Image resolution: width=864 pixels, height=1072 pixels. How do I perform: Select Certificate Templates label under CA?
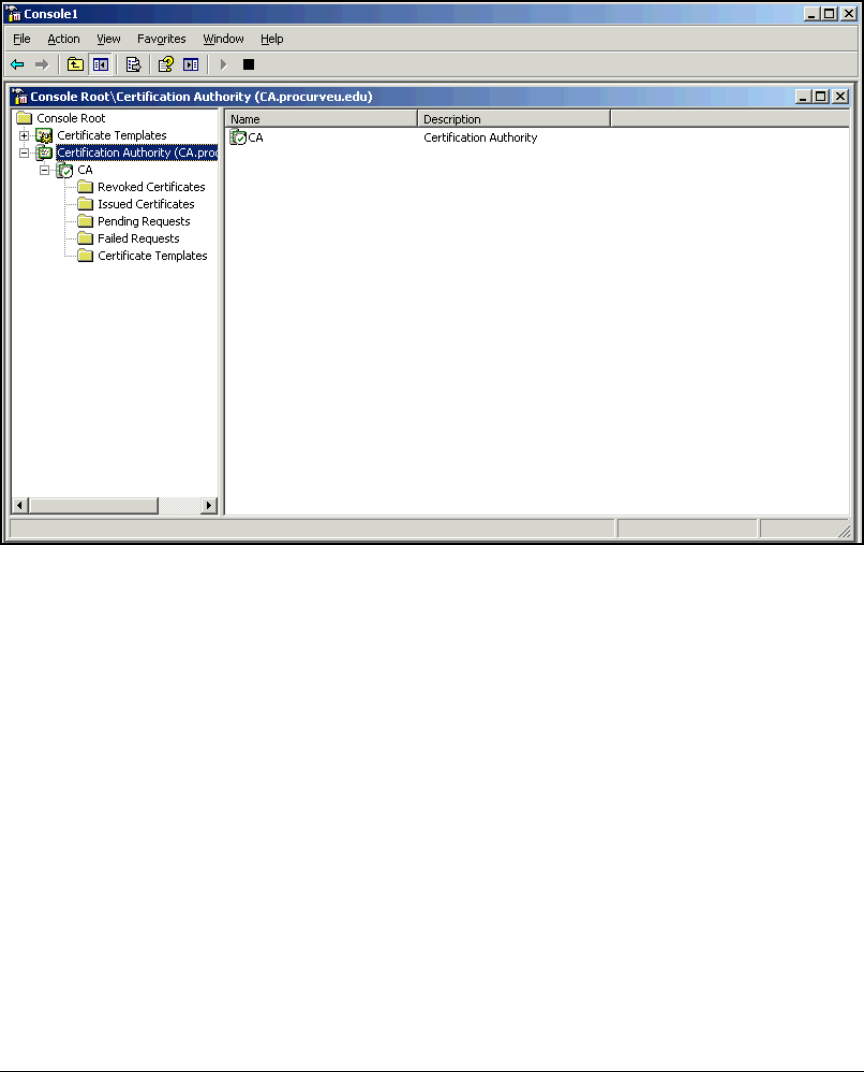pyautogui.click(x=152, y=255)
